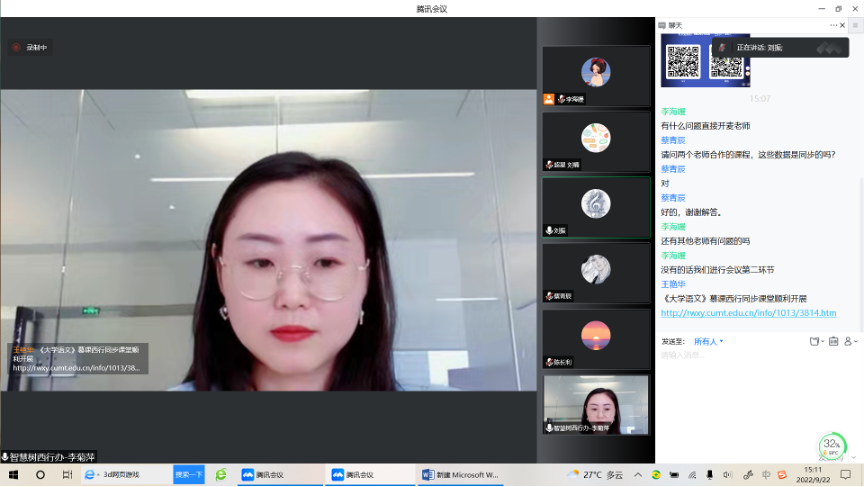Viewport: 864px width, 487px height.
Task: Click the 智慧树西行办-李菊萍 self video thumbnail
Action: click(x=596, y=404)
